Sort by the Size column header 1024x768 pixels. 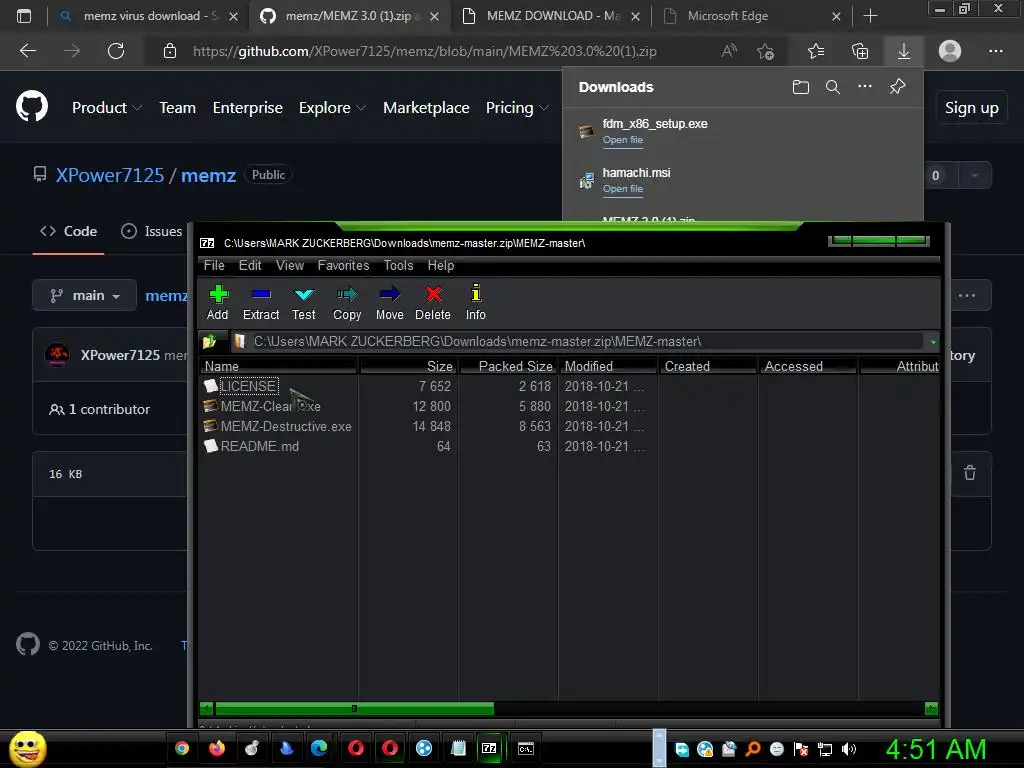point(408,366)
